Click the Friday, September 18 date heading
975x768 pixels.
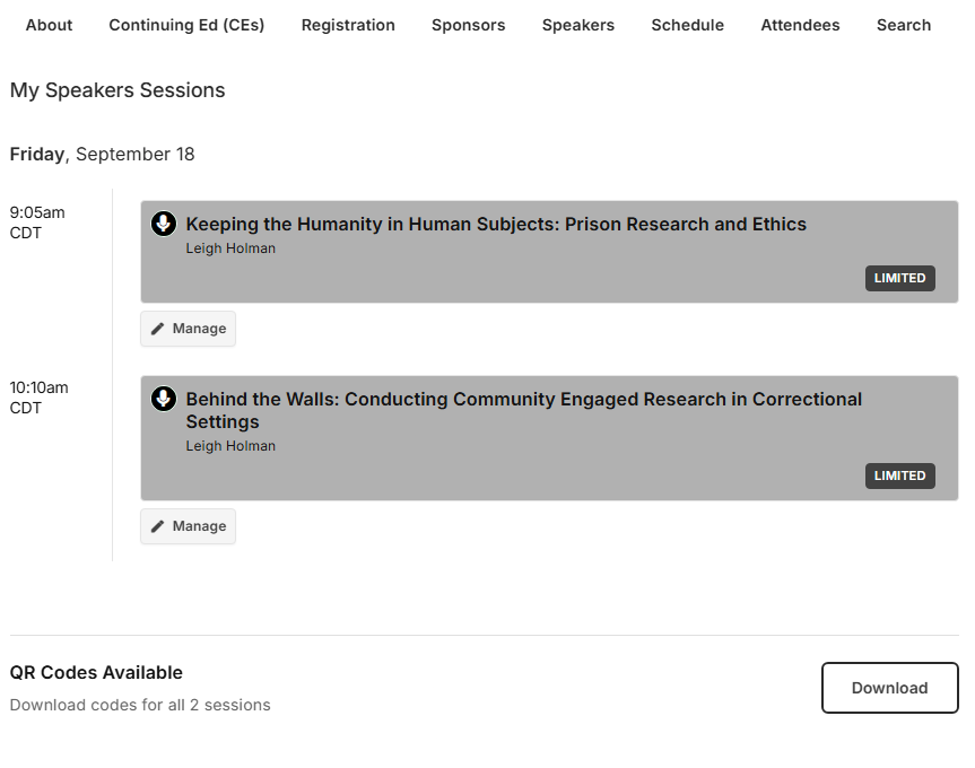coord(102,154)
